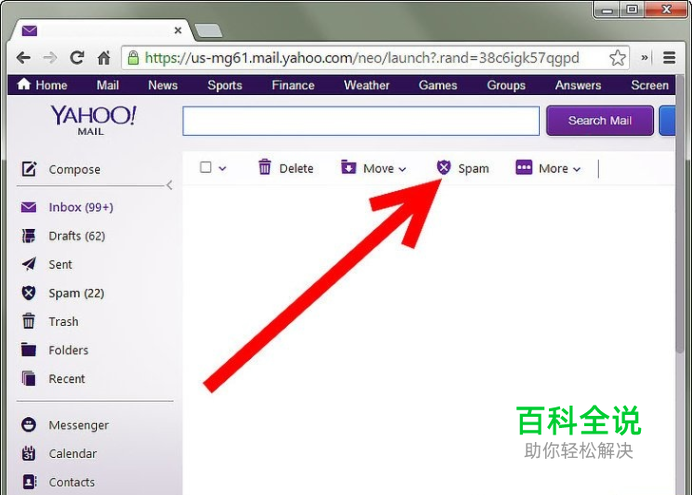Click the Drafts icon in sidebar
692x495 pixels.
(29, 236)
